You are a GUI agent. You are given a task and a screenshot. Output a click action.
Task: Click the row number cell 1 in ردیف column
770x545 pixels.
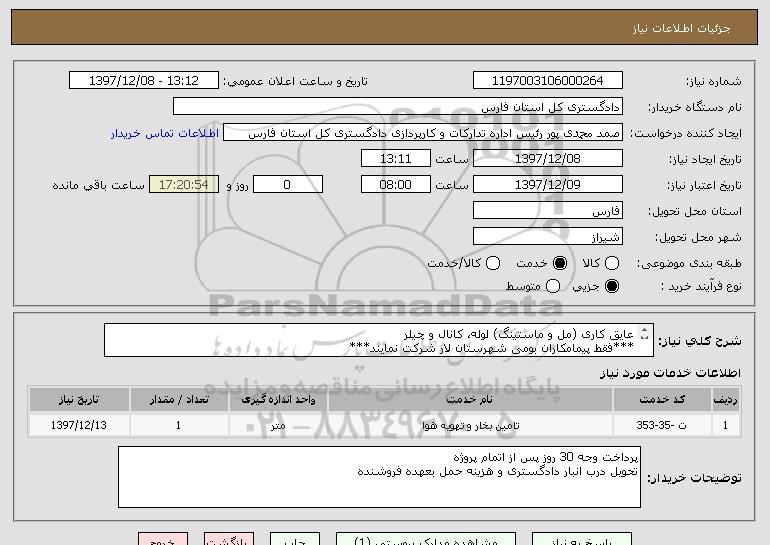726,425
